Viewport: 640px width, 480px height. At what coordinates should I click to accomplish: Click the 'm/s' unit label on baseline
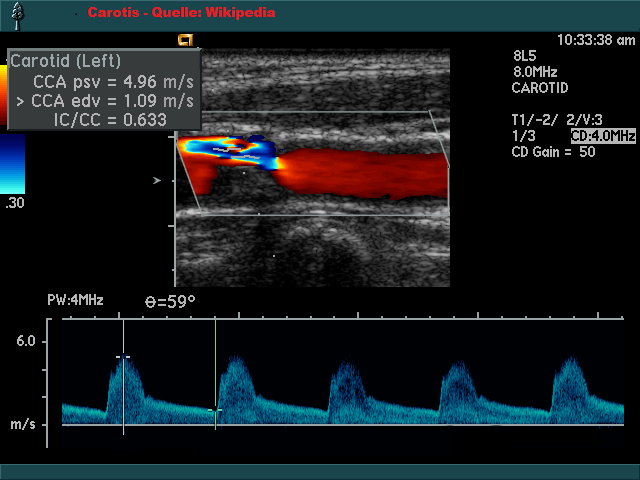click(23, 424)
